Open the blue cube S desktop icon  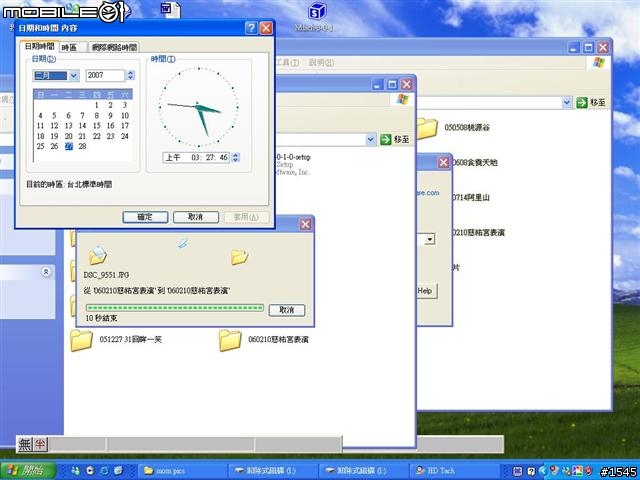(x=317, y=12)
